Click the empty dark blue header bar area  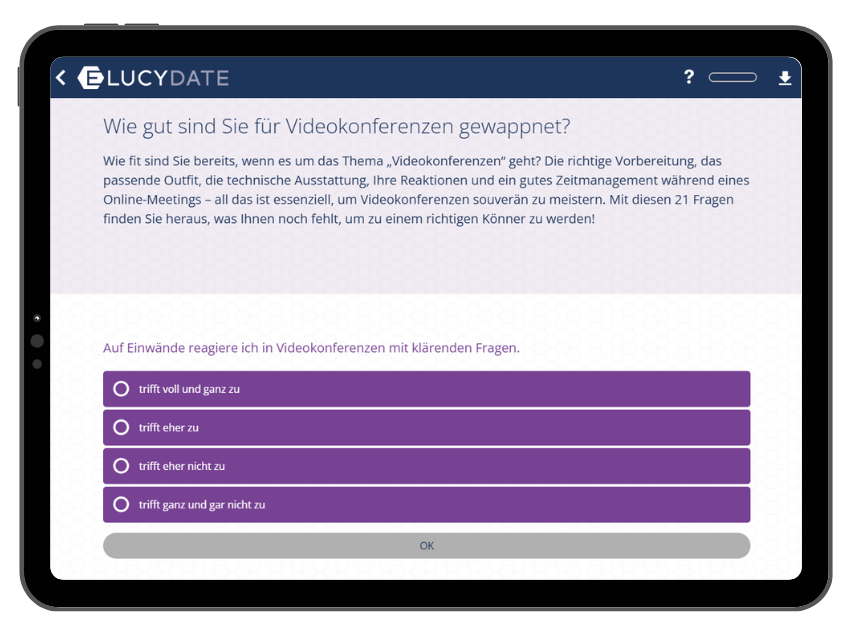(x=450, y=78)
